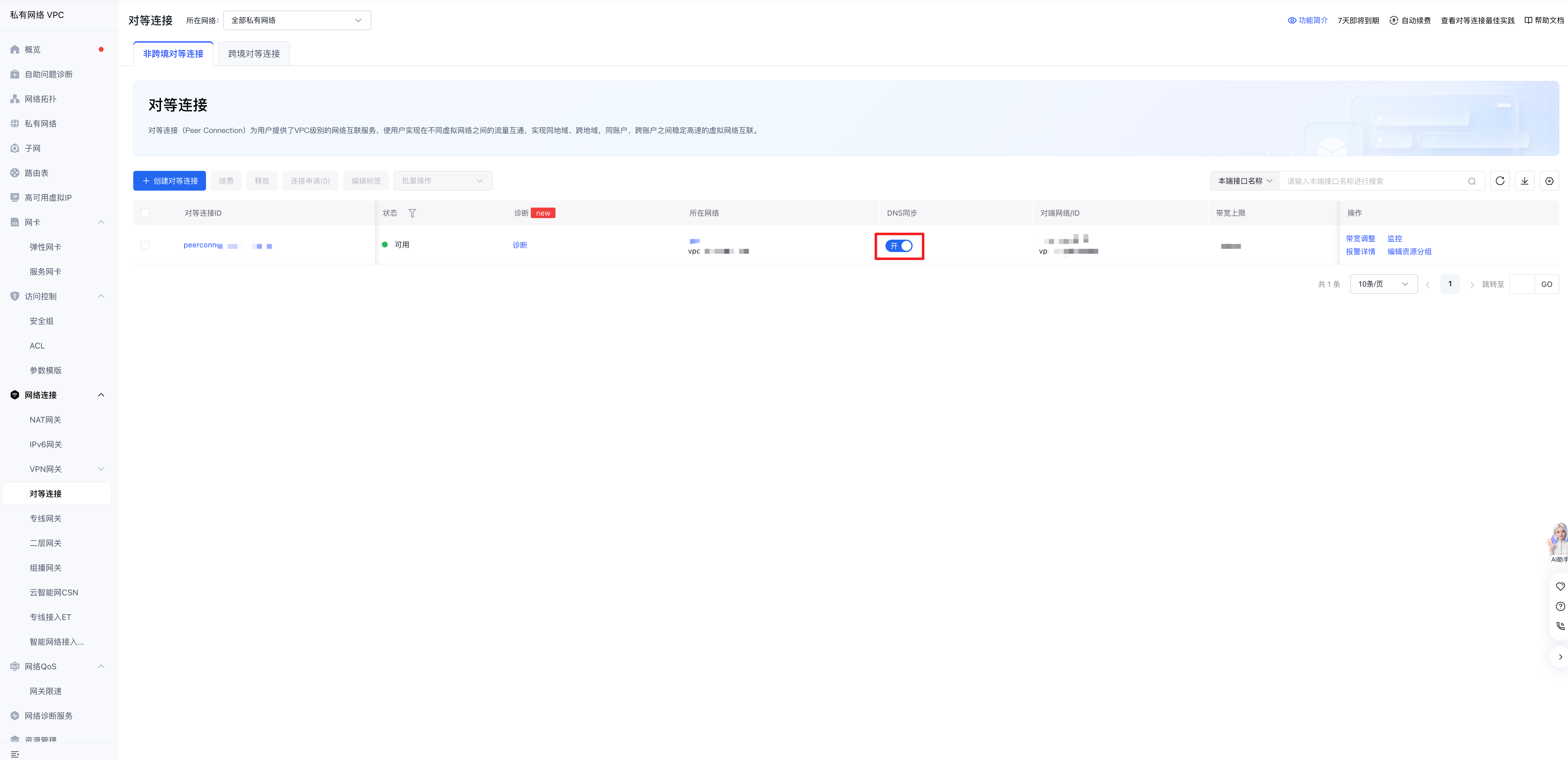Screen dimensions: 1568x760
Task: Open the 批量操作 dropdown
Action: (443, 181)
